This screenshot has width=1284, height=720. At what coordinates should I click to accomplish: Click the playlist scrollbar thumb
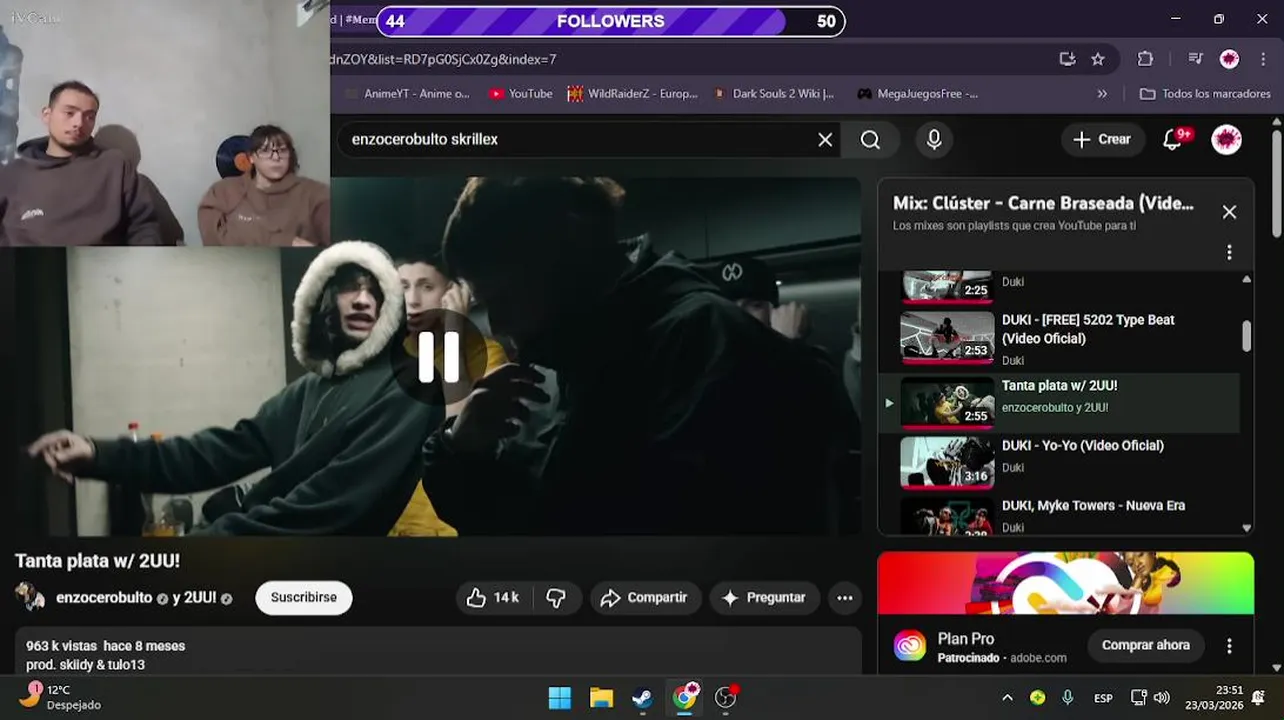click(x=1246, y=336)
